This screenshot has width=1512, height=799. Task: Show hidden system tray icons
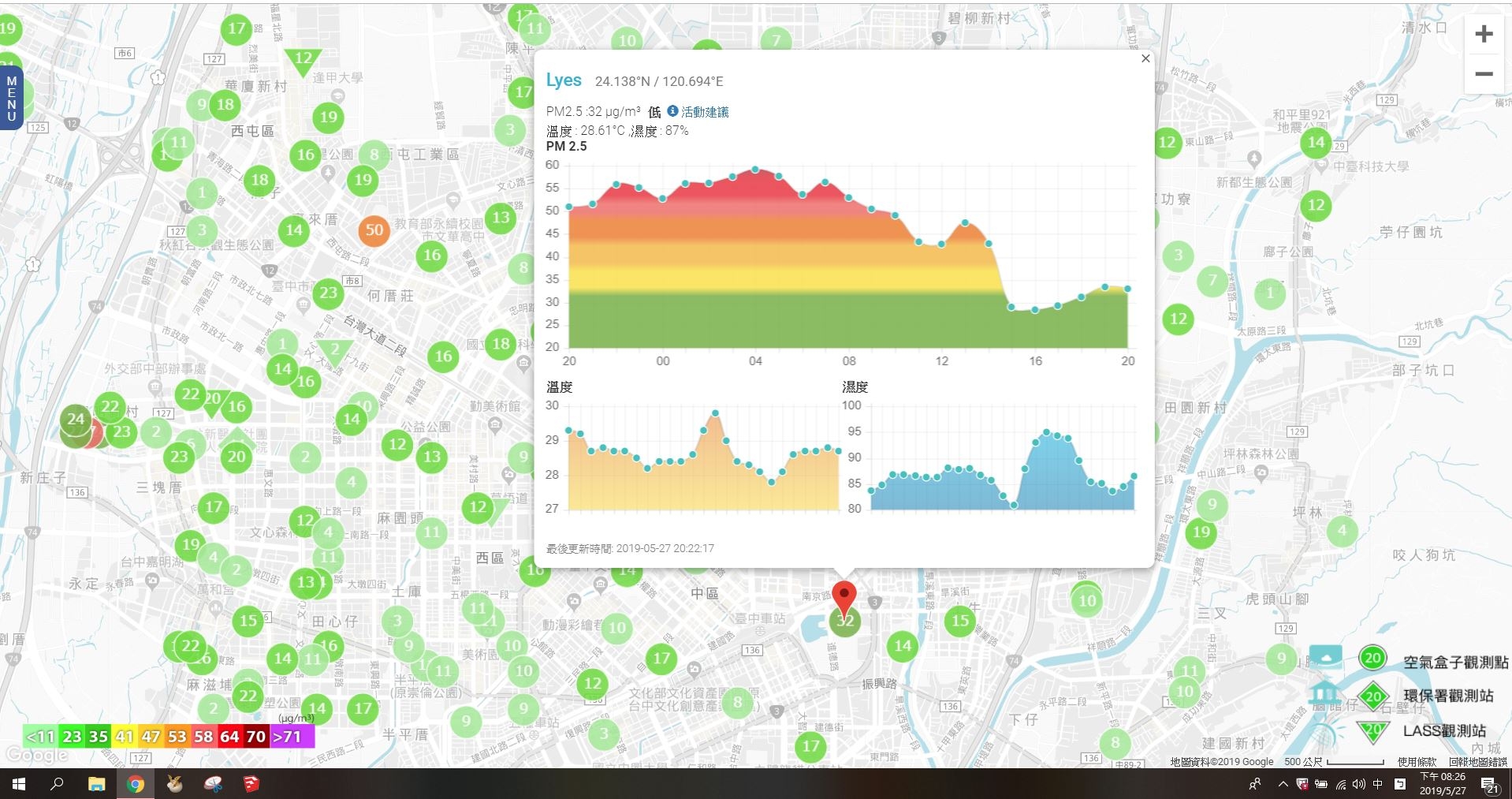point(1283,784)
